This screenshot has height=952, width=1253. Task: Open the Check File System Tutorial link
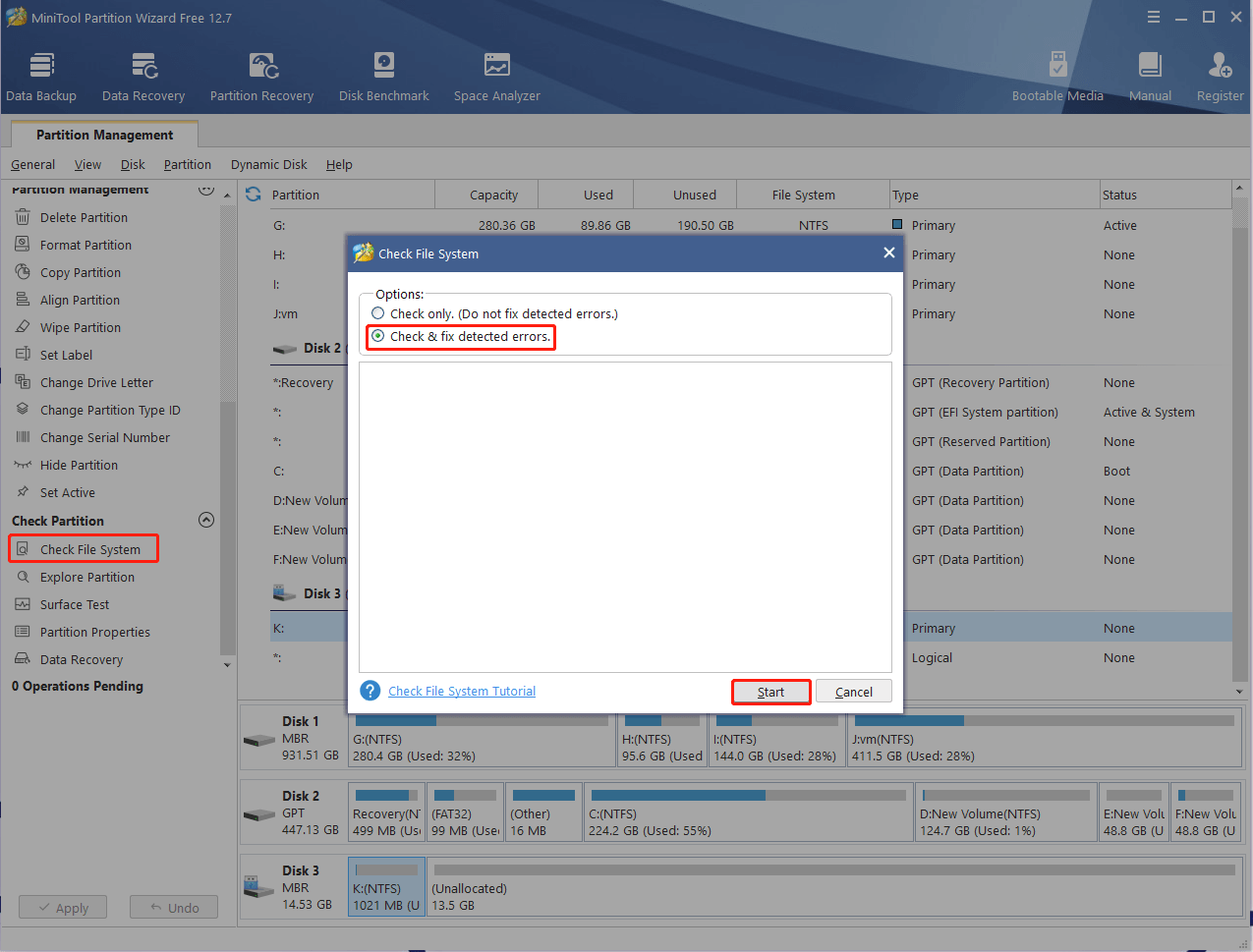pyautogui.click(x=462, y=692)
